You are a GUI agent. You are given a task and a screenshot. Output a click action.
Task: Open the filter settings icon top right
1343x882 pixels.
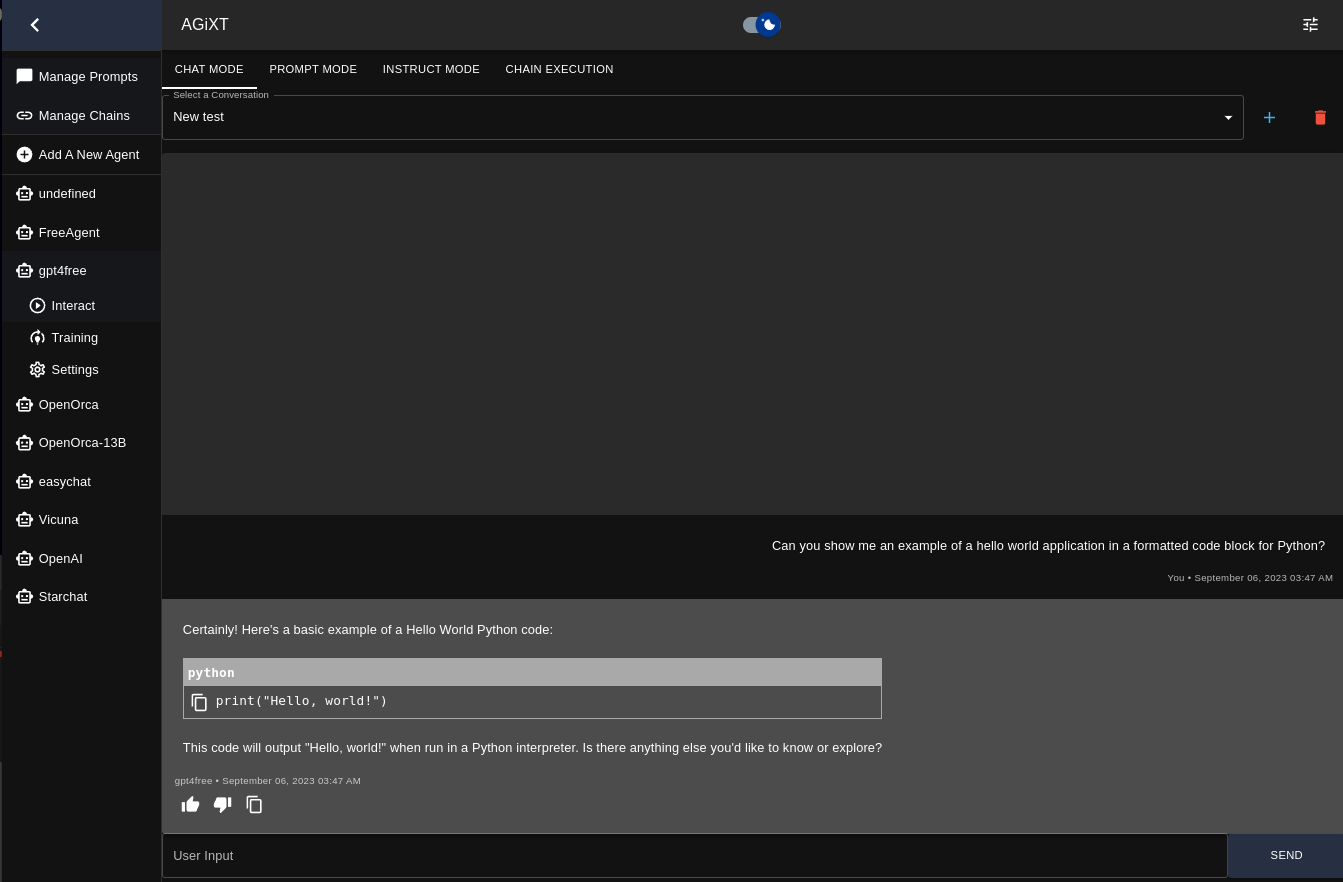point(1310,24)
